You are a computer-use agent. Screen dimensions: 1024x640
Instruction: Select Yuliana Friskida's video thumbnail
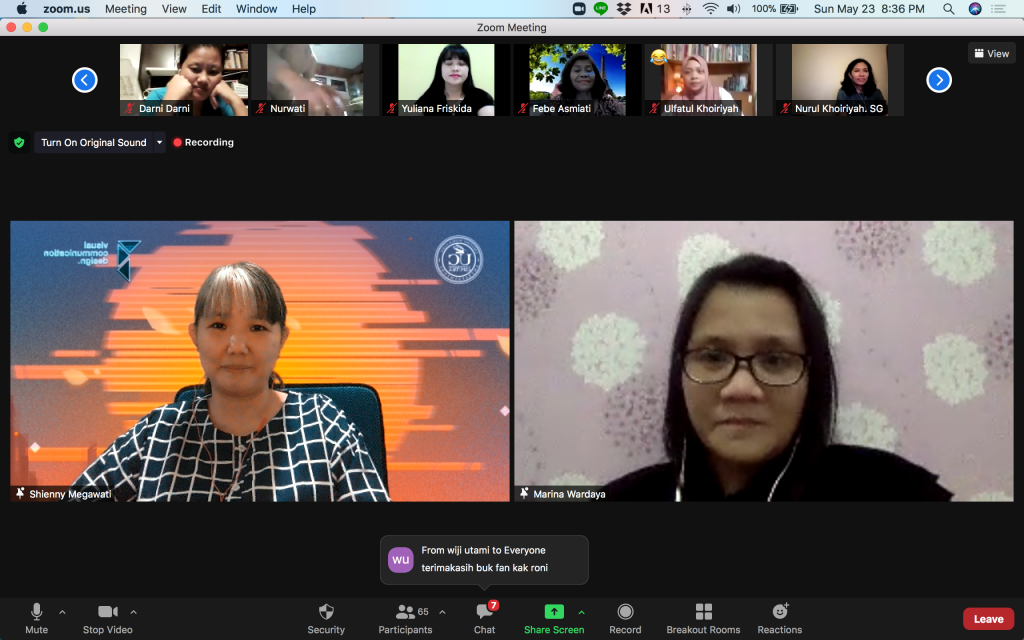(x=446, y=79)
